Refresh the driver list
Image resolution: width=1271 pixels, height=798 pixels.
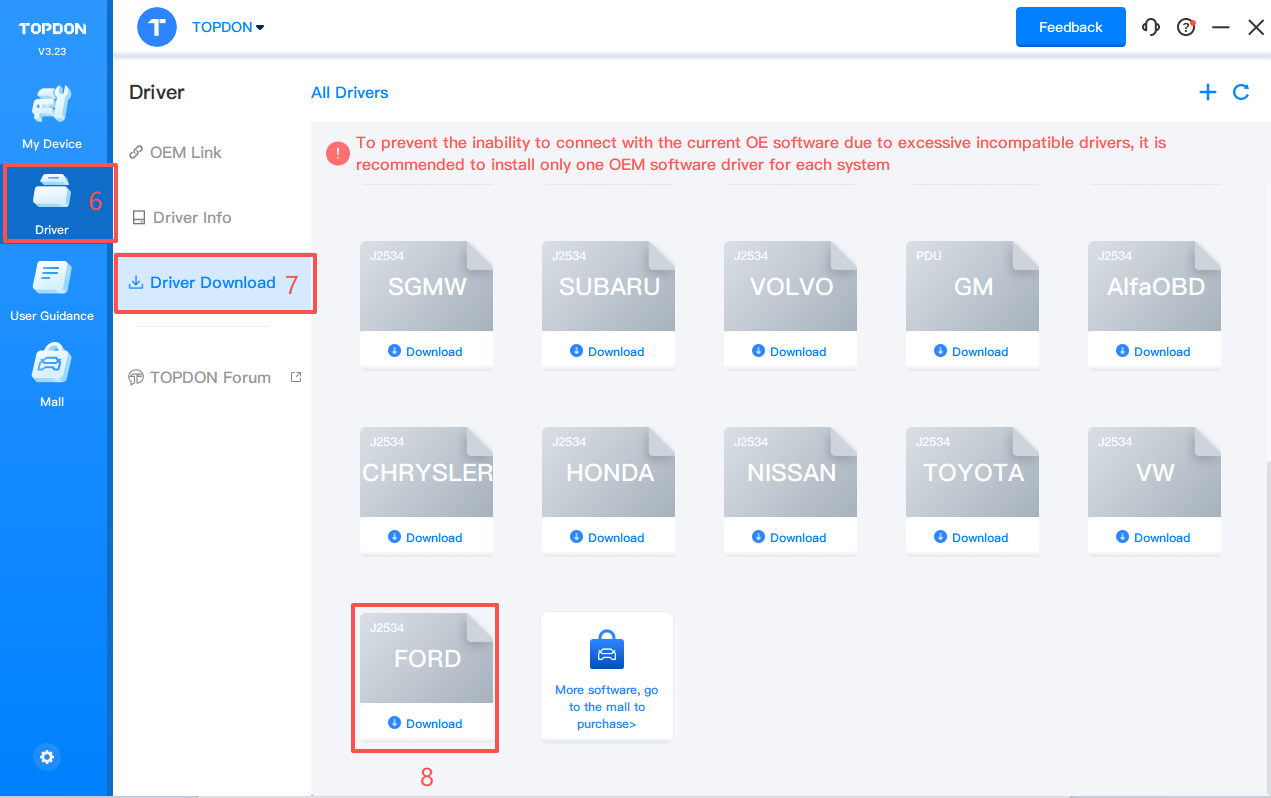pyautogui.click(x=1241, y=92)
